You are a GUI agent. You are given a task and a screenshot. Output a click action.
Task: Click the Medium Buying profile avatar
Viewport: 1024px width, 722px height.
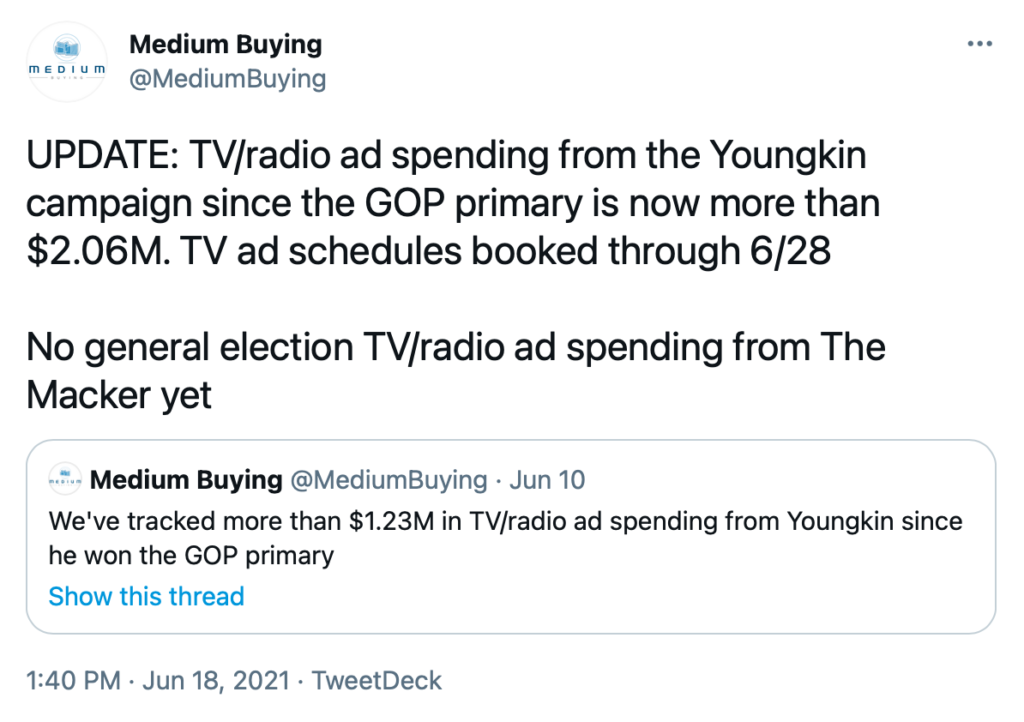[x=67, y=61]
